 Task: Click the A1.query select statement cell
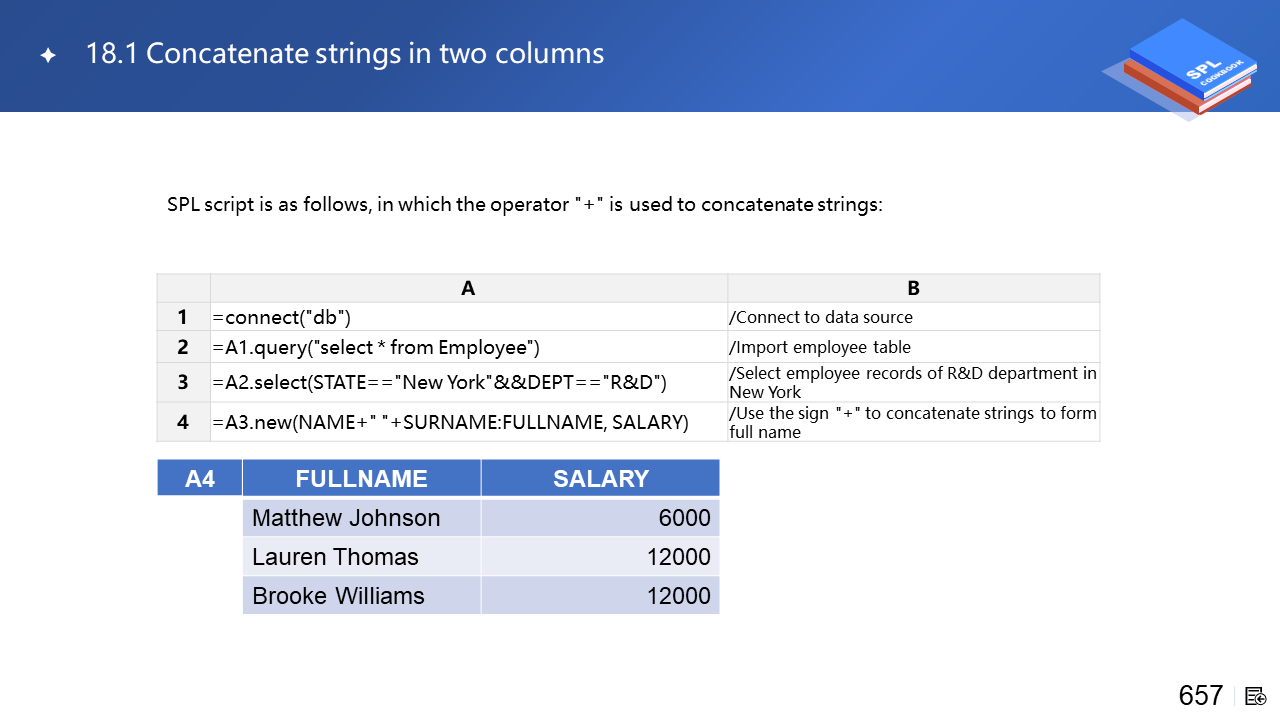376,347
